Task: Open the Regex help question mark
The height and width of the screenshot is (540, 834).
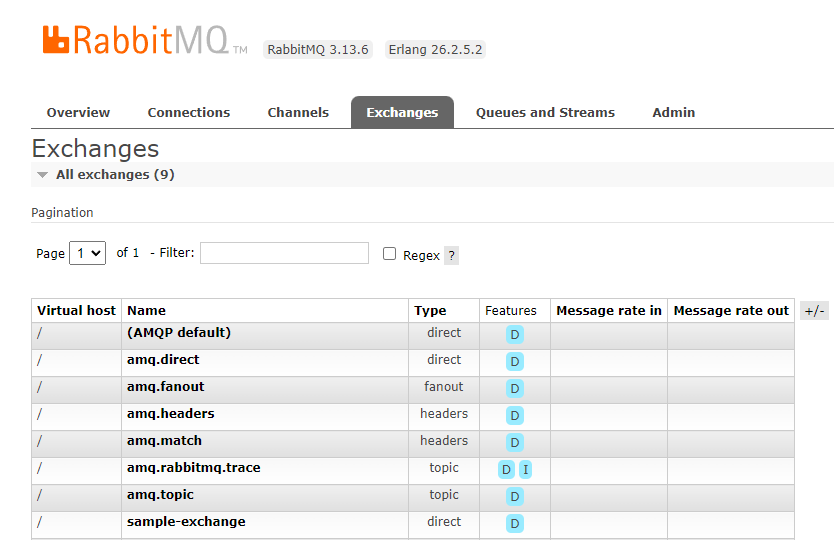Action: pyautogui.click(x=452, y=255)
